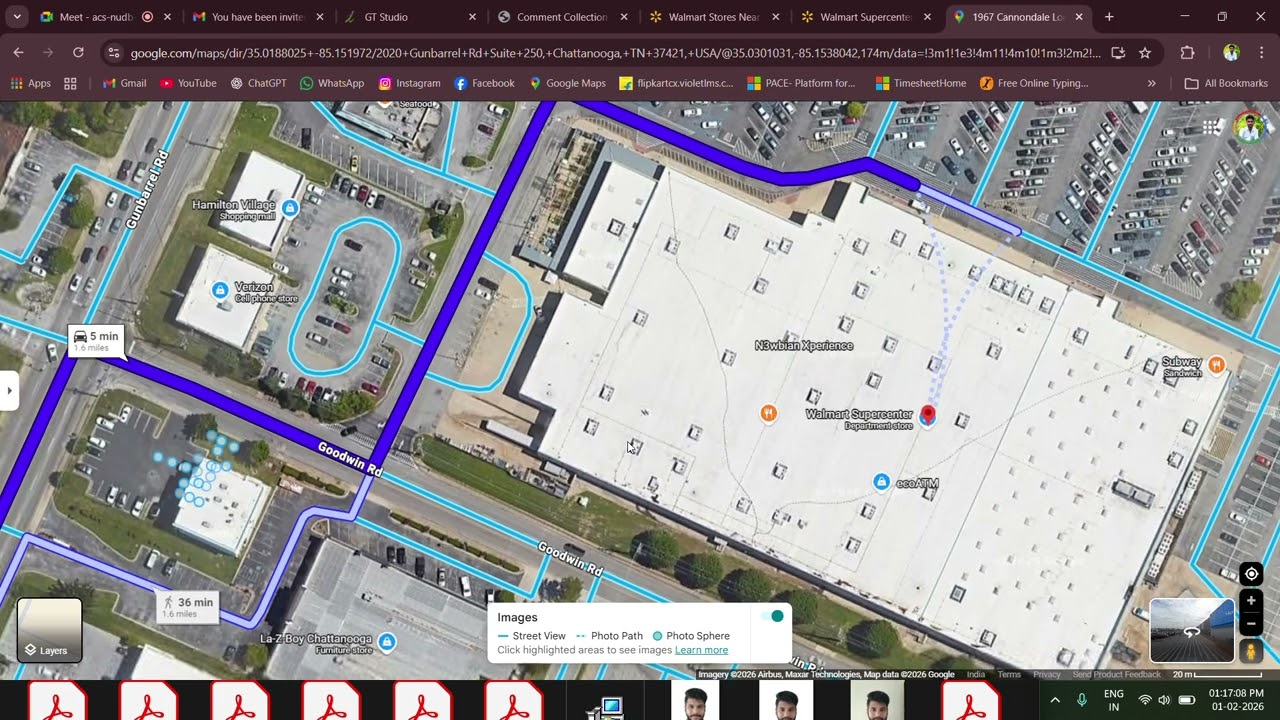The width and height of the screenshot is (1280, 720).
Task: Open the YouTube bookmark
Action: click(x=188, y=83)
